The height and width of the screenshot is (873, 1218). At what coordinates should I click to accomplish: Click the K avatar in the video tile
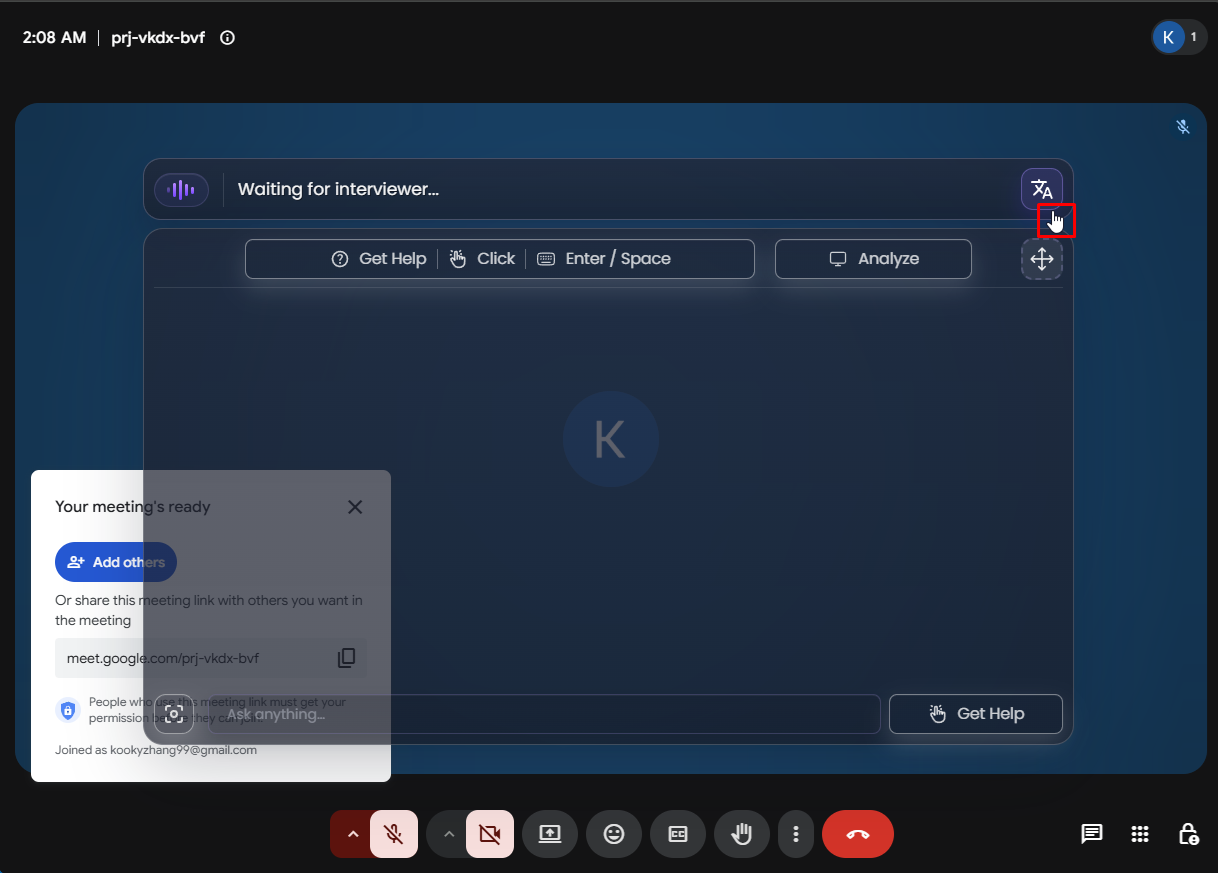(x=610, y=440)
